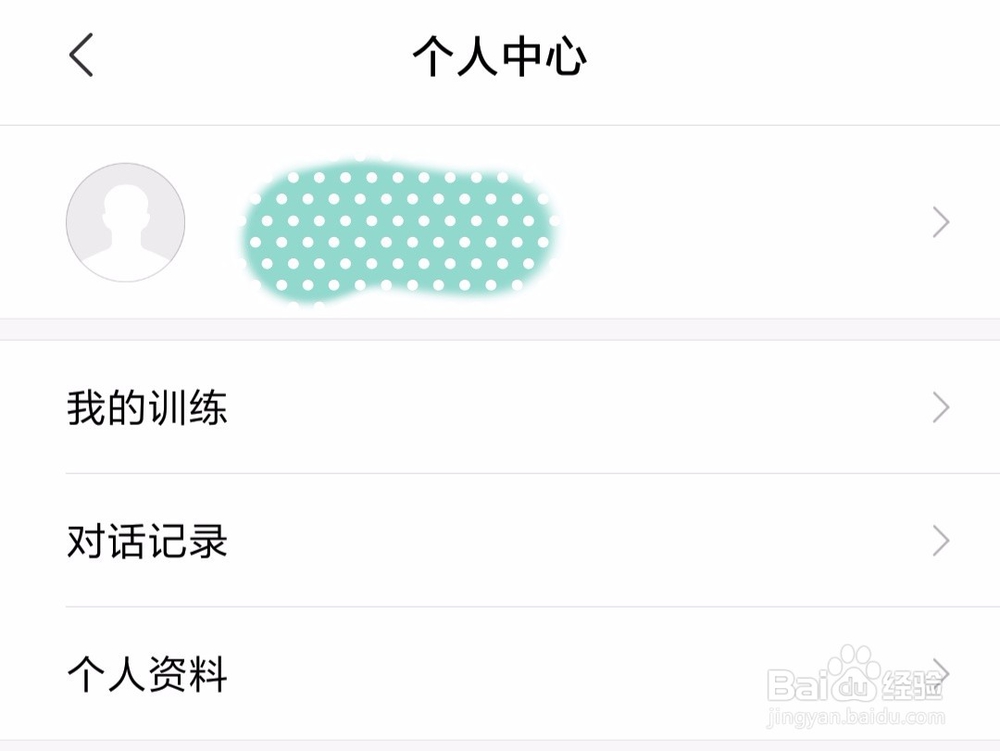
Task: Tap the profile banner row near the top
Action: [x=500, y=222]
